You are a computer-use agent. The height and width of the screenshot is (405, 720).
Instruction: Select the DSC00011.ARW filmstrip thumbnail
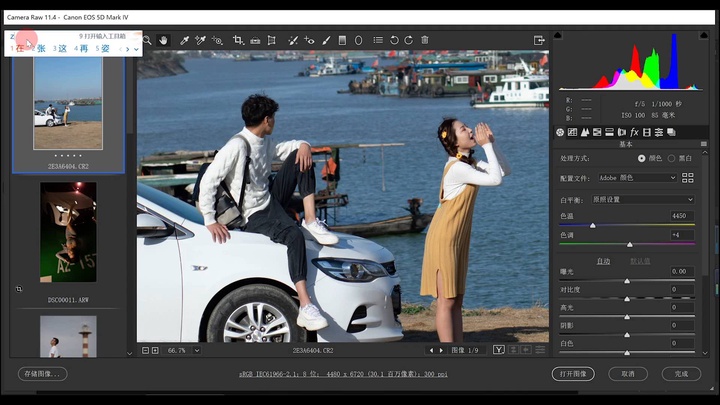tap(68, 232)
